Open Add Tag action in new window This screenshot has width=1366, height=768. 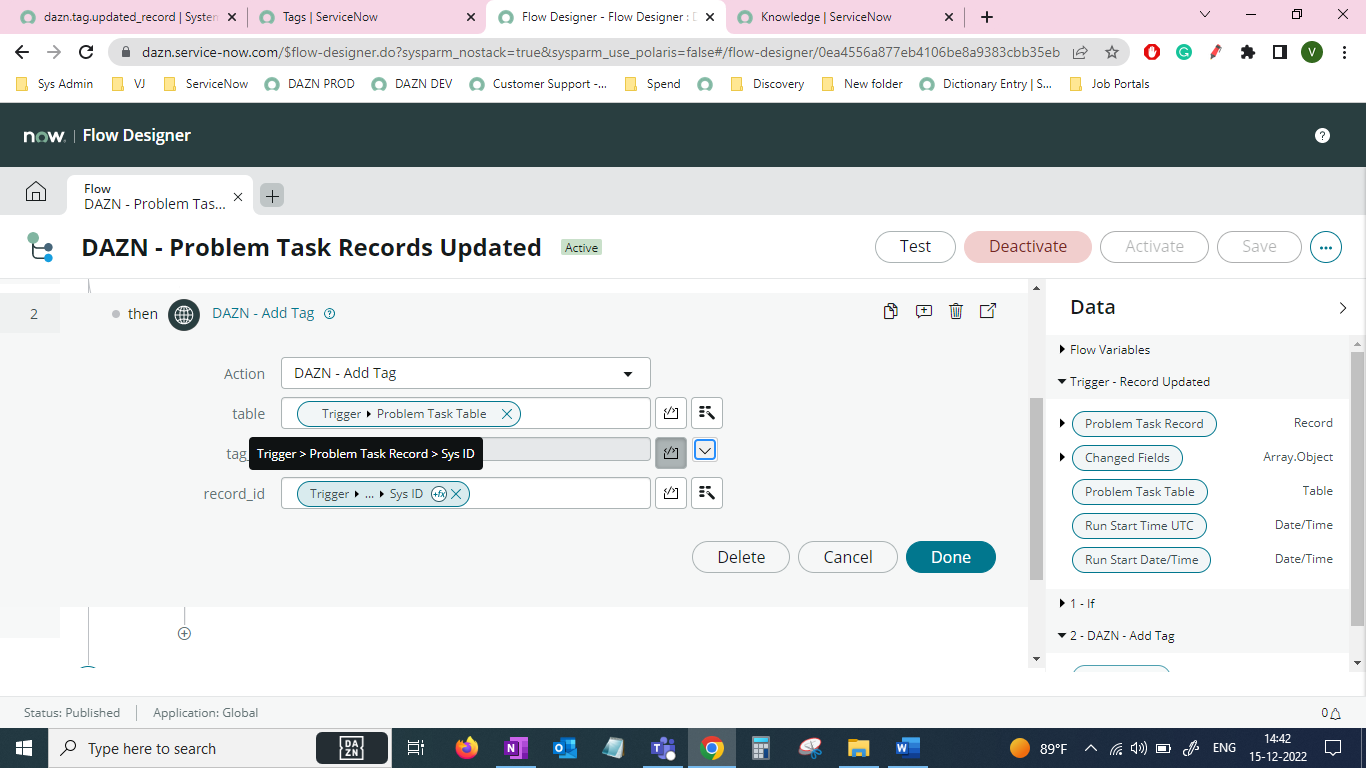coord(988,312)
